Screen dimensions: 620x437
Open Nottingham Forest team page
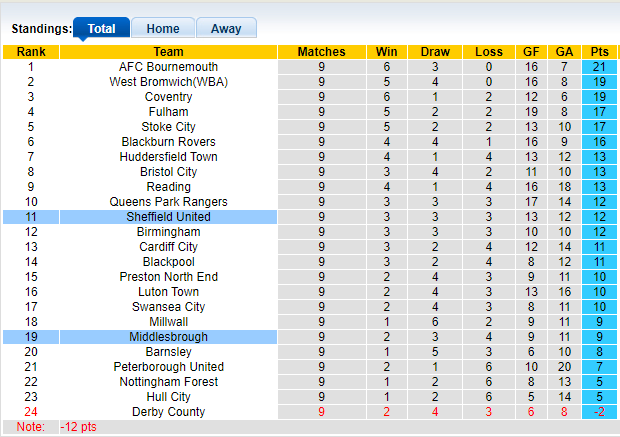[168, 382]
